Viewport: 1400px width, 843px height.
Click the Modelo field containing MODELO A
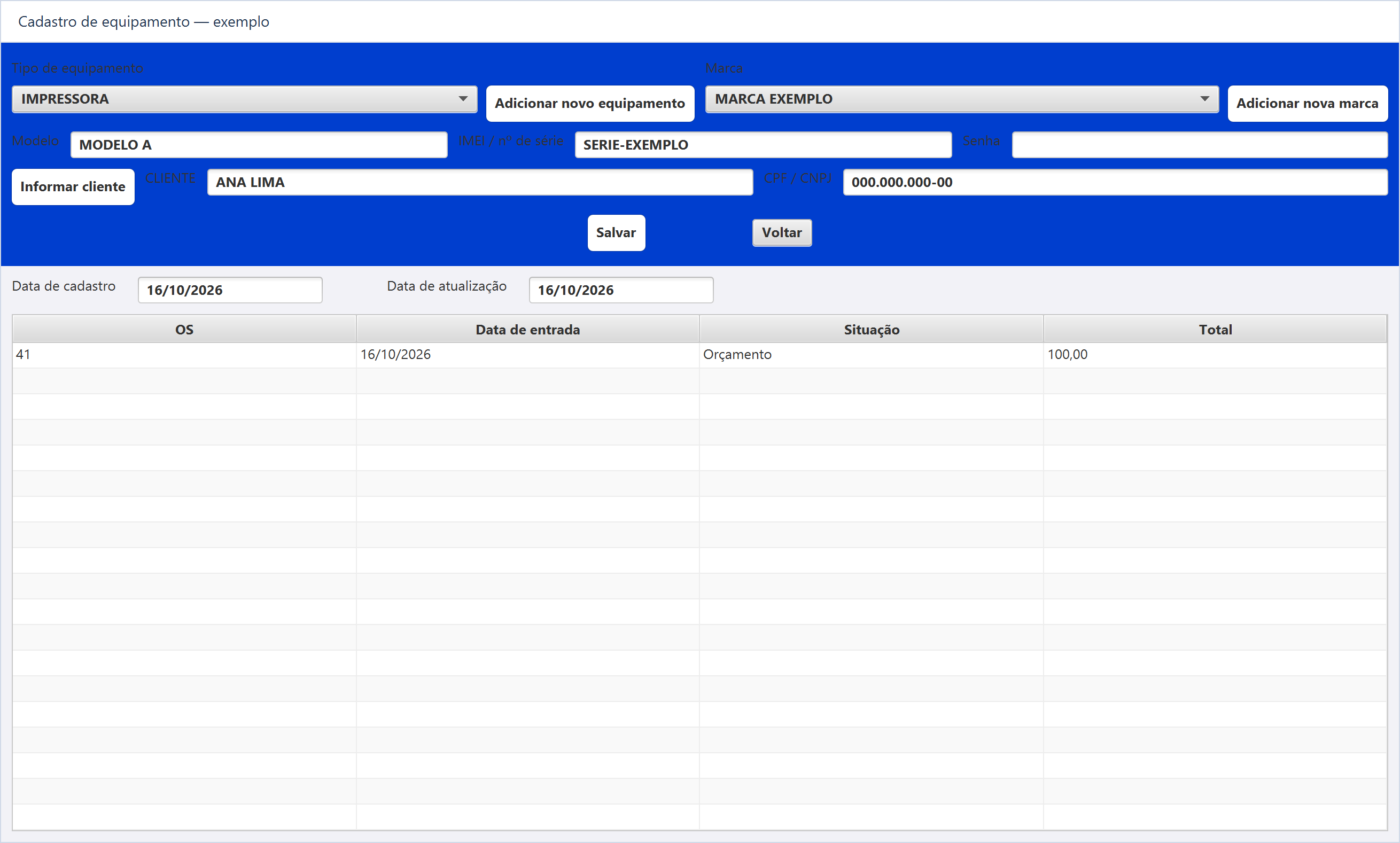click(259, 145)
